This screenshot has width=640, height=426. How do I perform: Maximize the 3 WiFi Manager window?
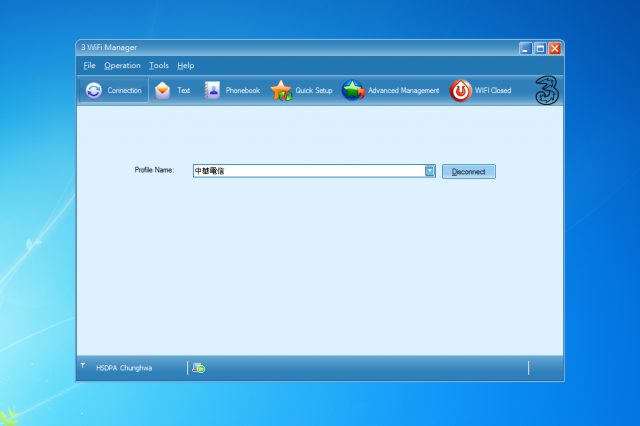coord(540,49)
